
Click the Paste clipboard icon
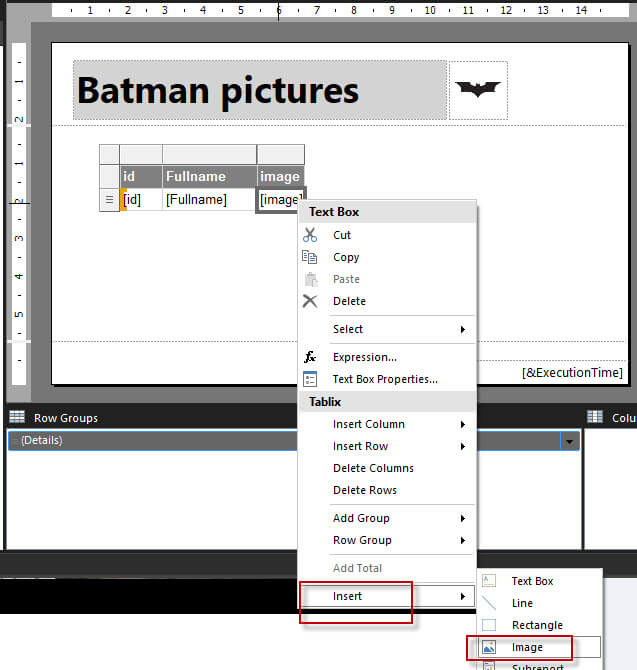click(x=311, y=279)
